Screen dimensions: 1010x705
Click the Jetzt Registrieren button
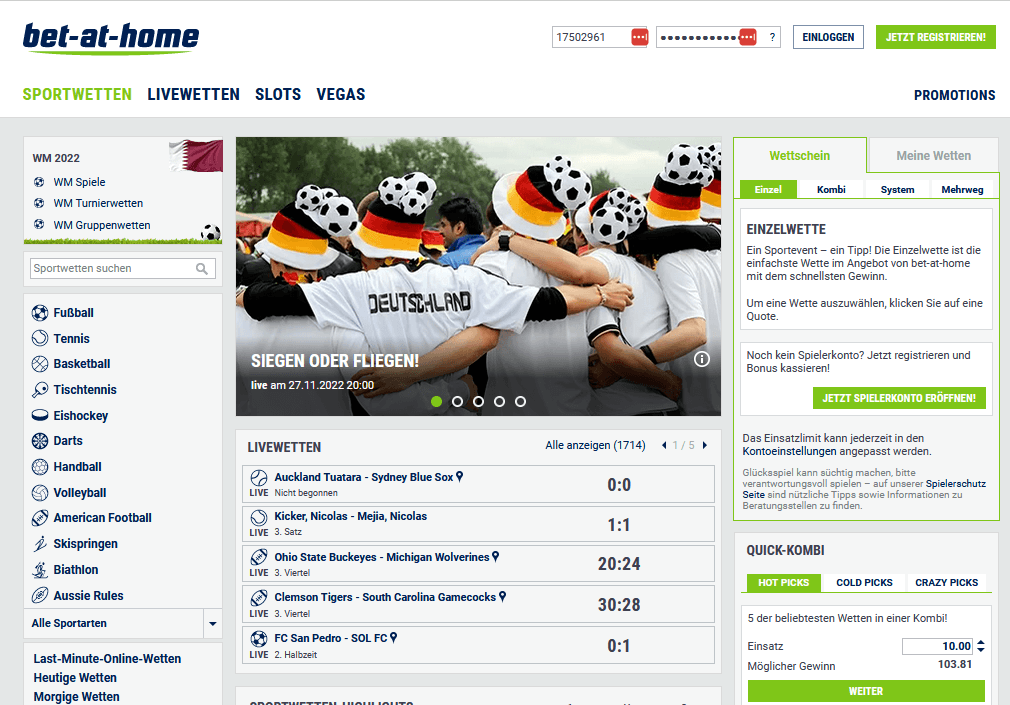click(x=935, y=38)
